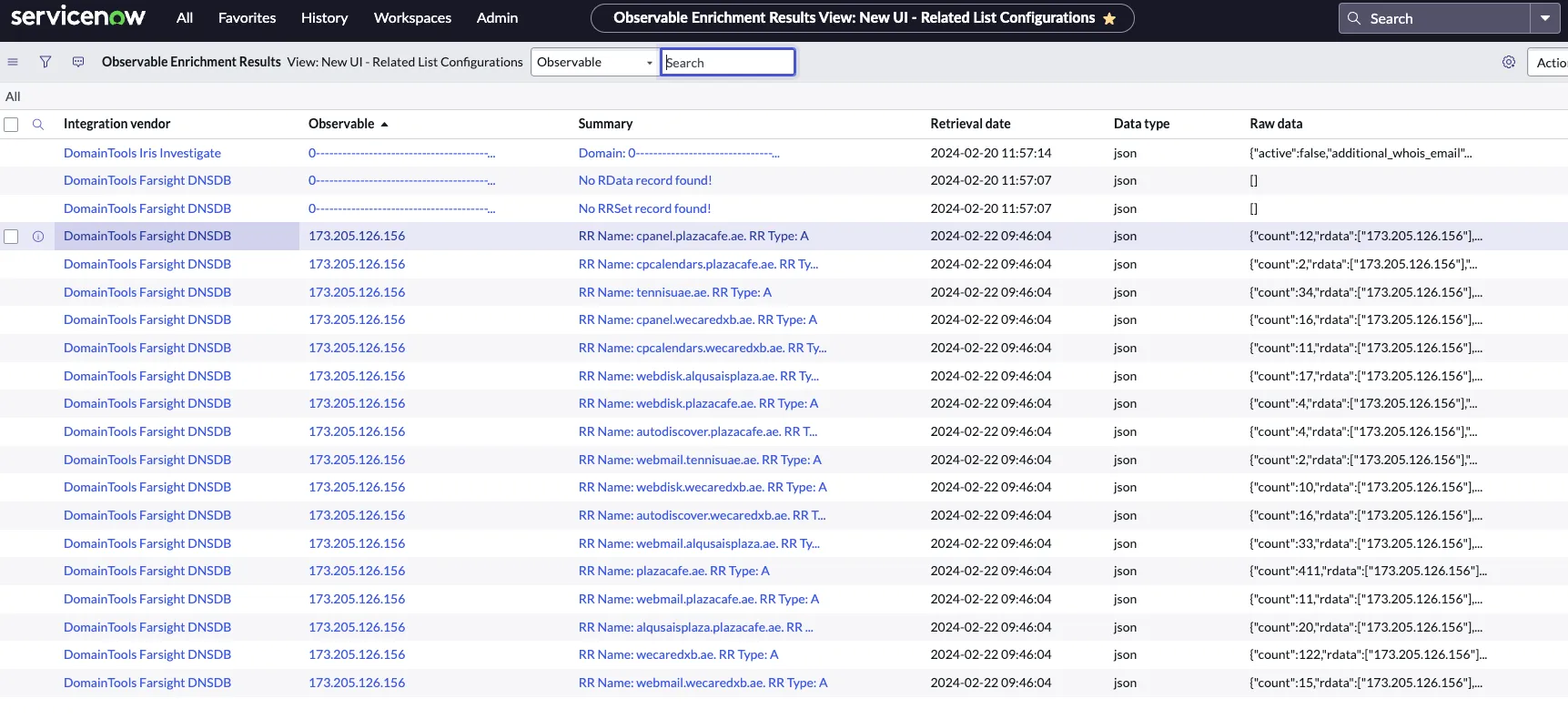1568x719 pixels.
Task: Open RR Name: autodiscover.plazacafe.ae summary
Action: point(698,431)
